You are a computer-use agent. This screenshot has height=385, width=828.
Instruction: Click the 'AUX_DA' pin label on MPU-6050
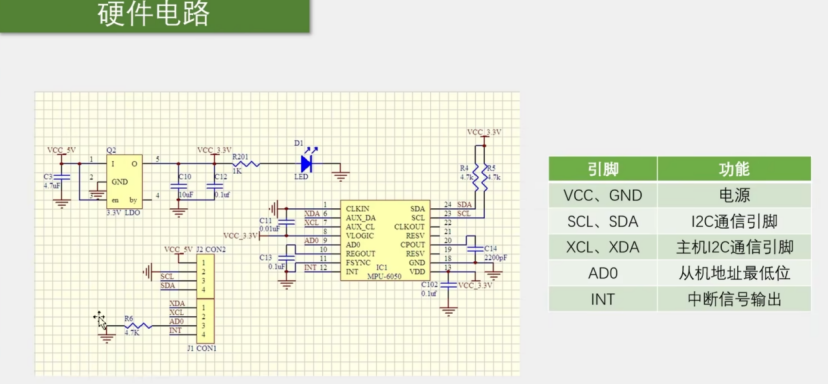click(361, 217)
